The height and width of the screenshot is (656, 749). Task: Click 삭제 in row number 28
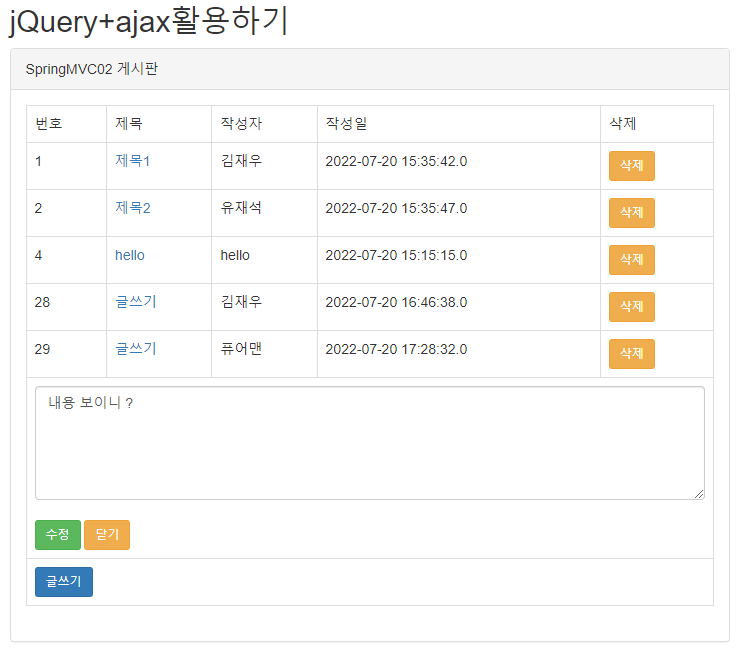[x=631, y=307]
